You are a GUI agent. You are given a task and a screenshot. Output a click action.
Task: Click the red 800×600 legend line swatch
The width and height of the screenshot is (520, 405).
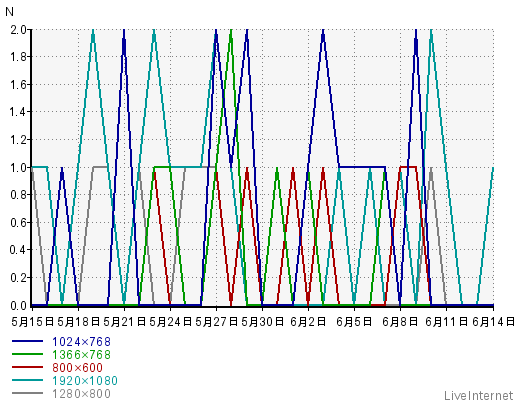28,367
